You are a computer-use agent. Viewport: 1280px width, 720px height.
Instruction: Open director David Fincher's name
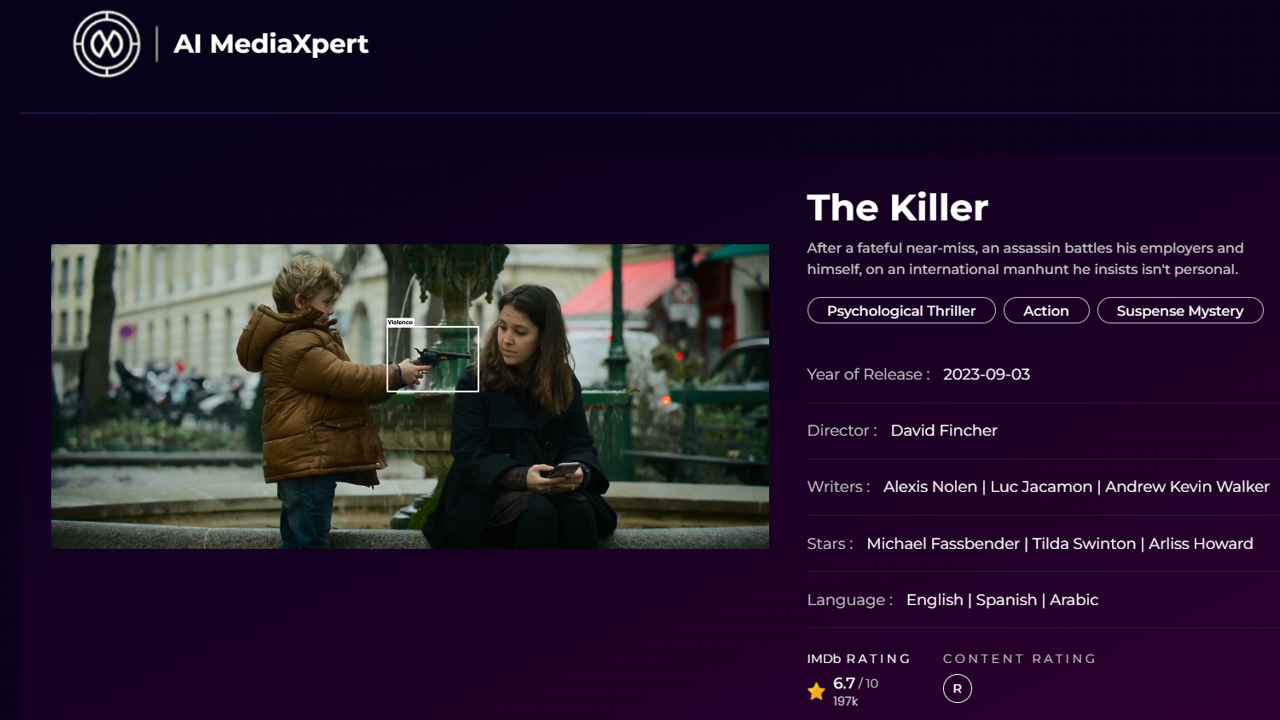click(x=943, y=430)
